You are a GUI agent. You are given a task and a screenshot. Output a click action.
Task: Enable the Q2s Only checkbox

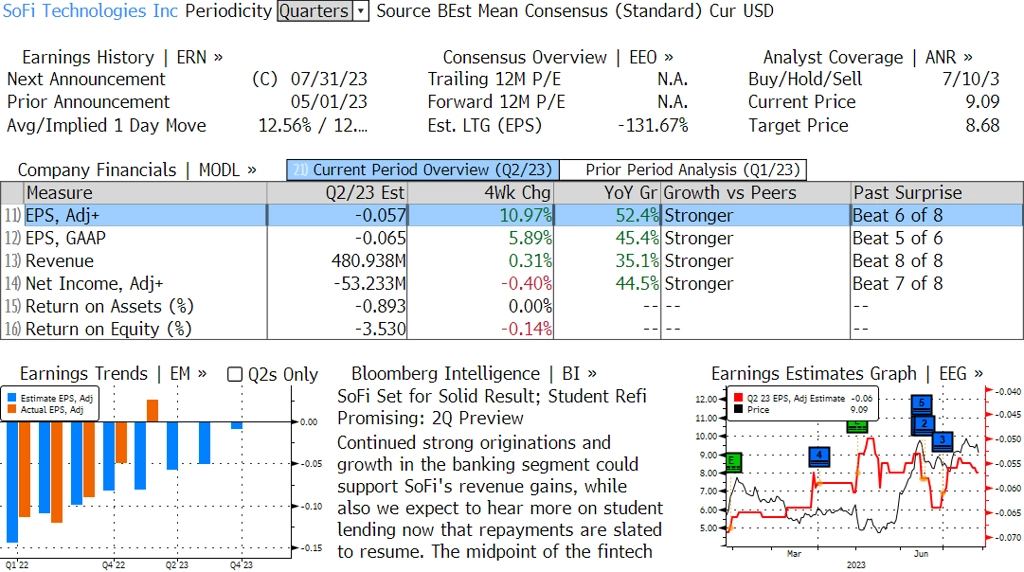[x=234, y=374]
